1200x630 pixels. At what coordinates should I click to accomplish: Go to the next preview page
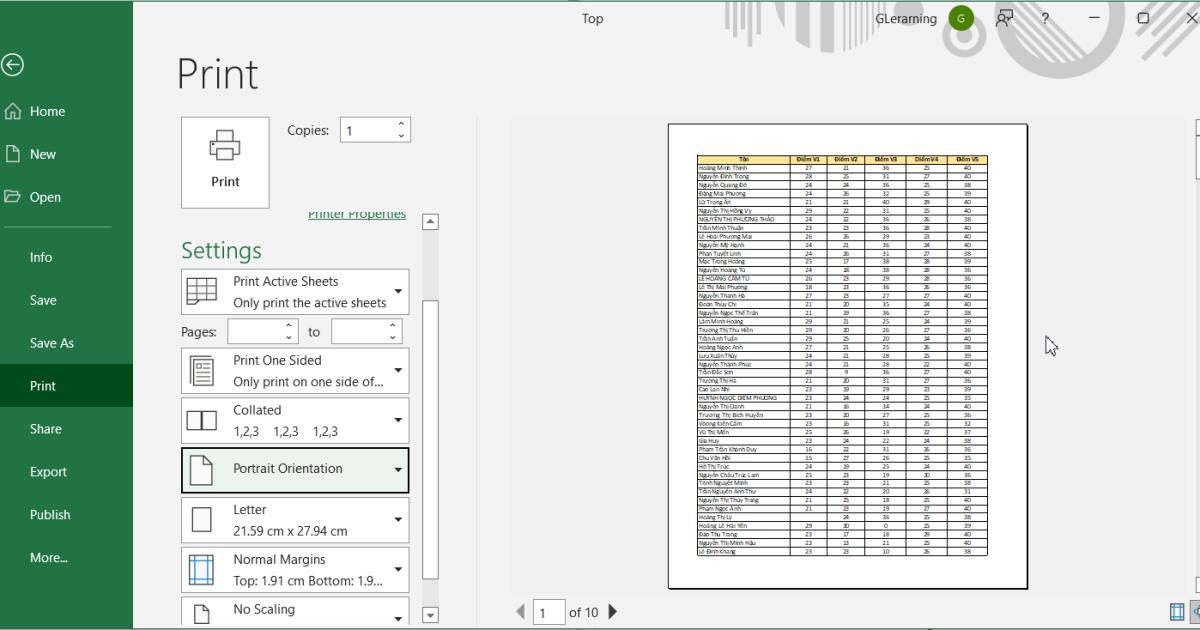point(613,612)
